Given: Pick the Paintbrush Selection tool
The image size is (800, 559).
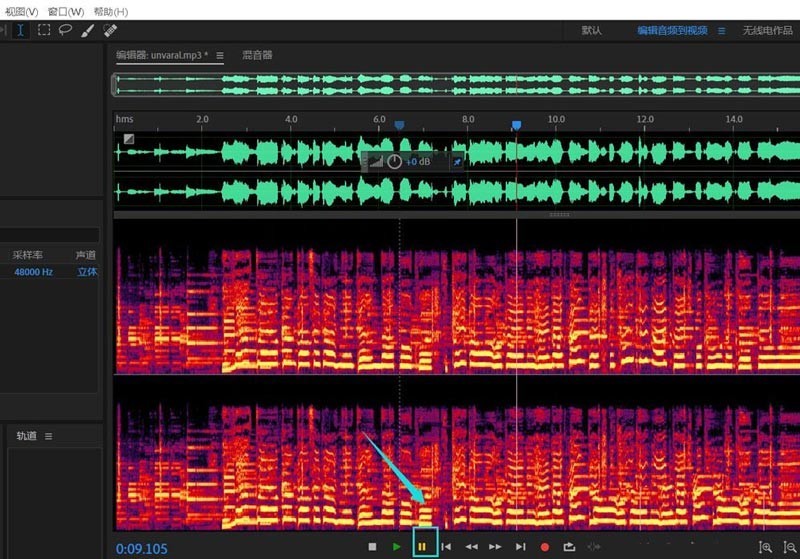Looking at the screenshot, I should point(88,30).
